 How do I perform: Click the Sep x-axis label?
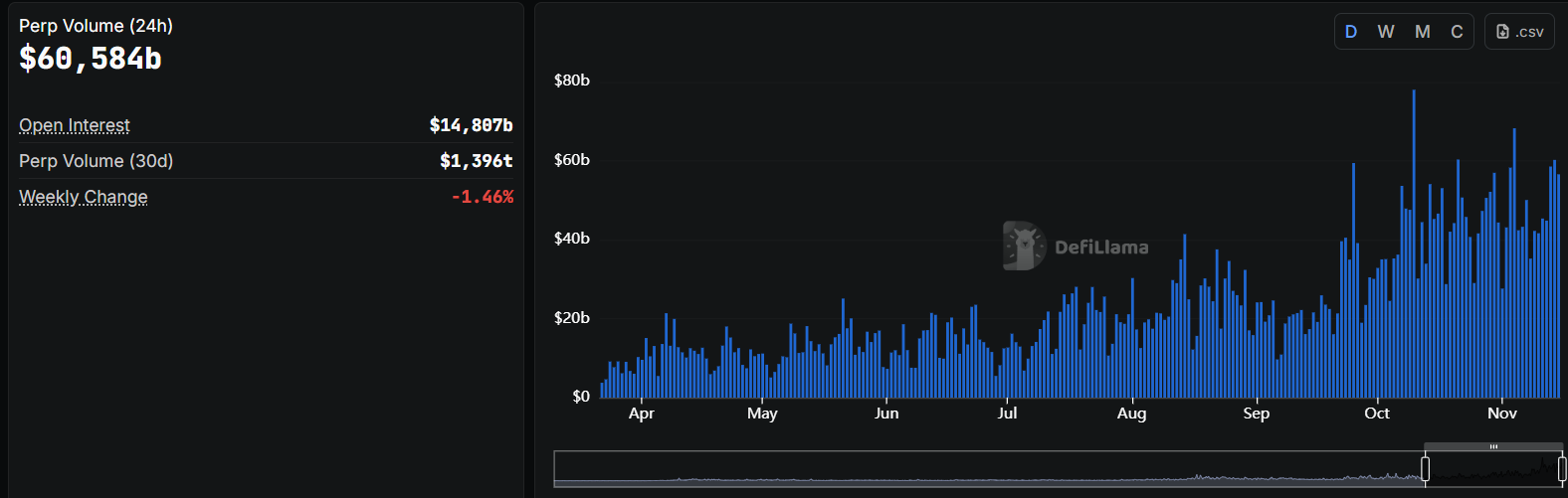pos(1257,414)
